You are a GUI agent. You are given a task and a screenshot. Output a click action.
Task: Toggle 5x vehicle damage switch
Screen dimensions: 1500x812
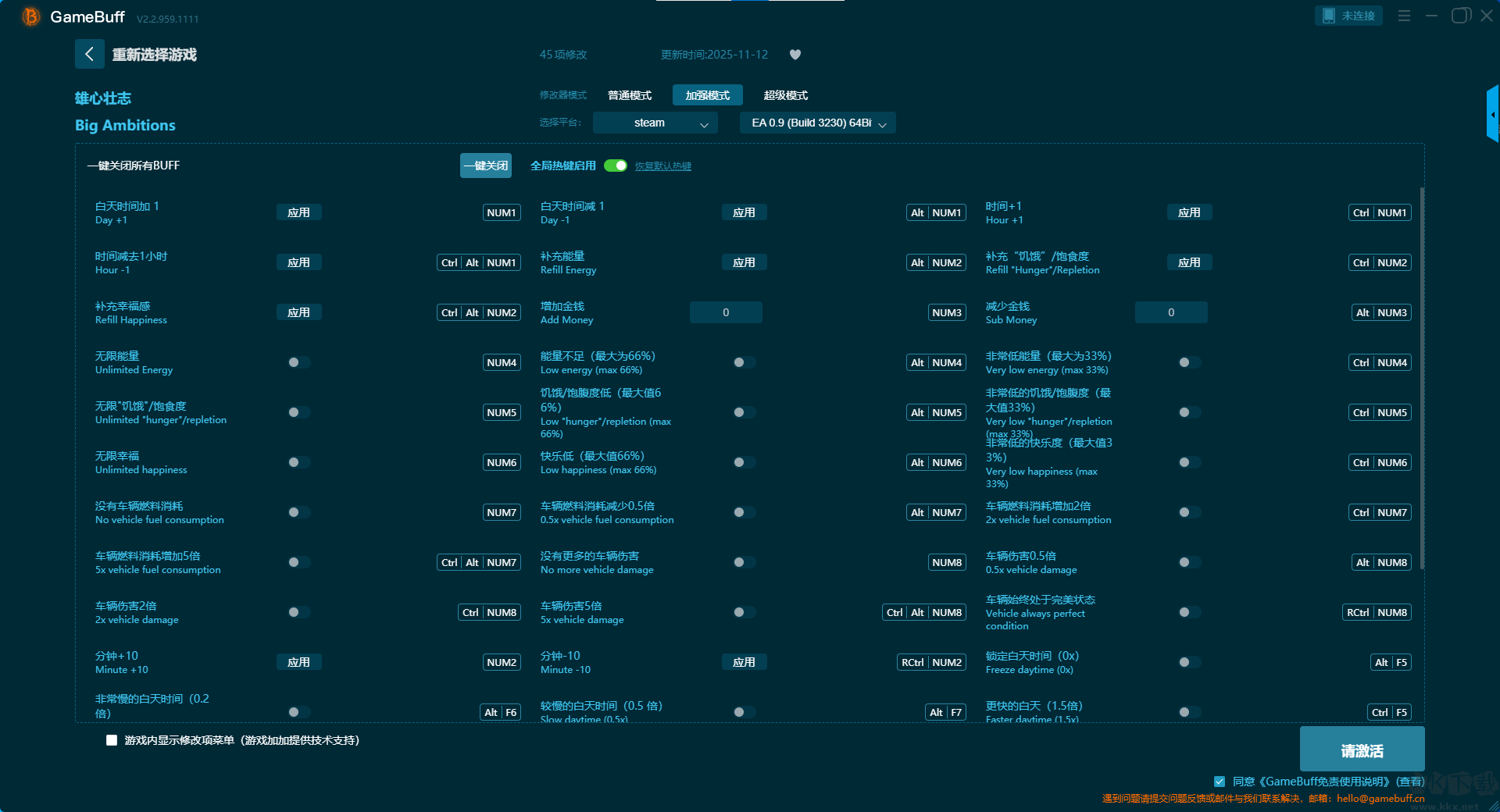pyautogui.click(x=744, y=612)
